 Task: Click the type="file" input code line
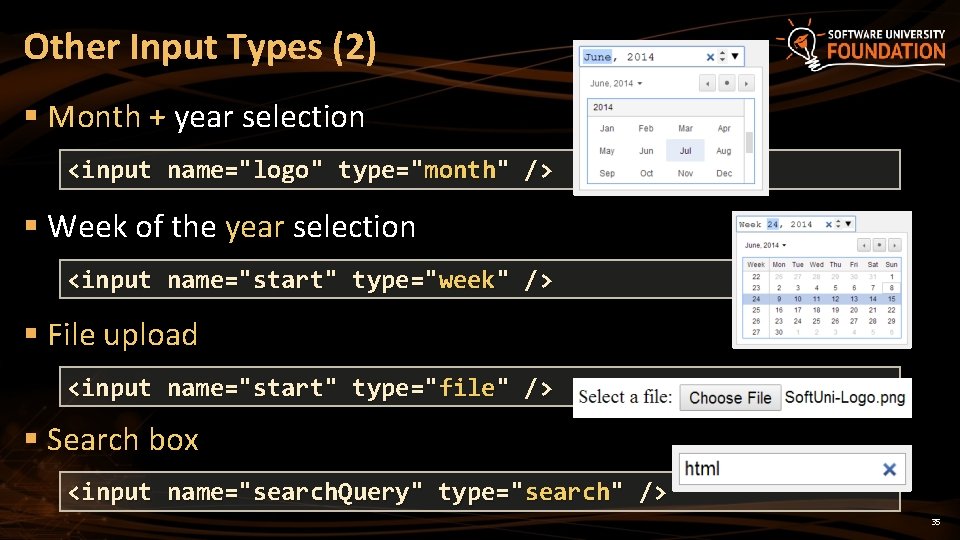click(x=310, y=388)
